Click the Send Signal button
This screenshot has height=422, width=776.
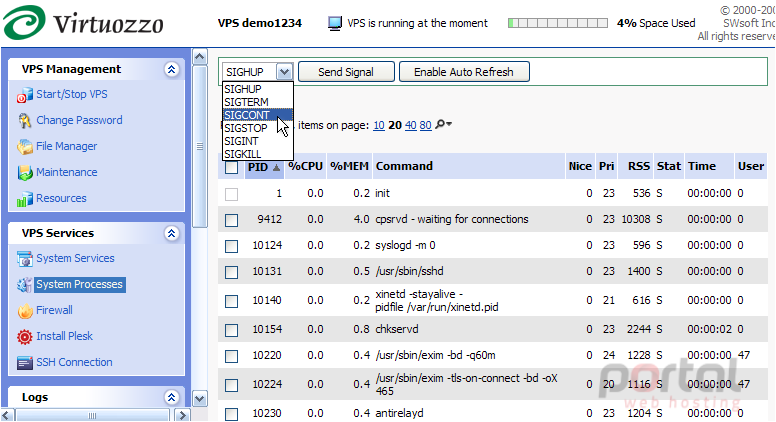(346, 72)
